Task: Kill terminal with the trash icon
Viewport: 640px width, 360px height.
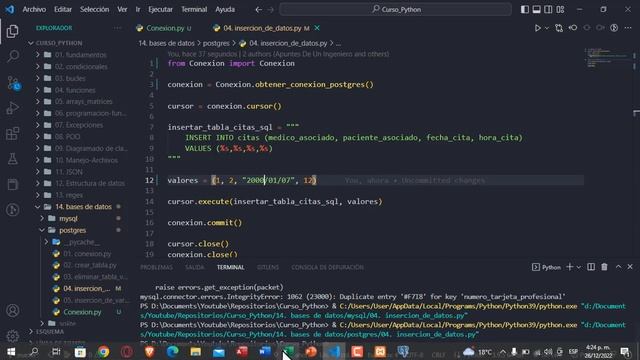Action: pos(604,267)
